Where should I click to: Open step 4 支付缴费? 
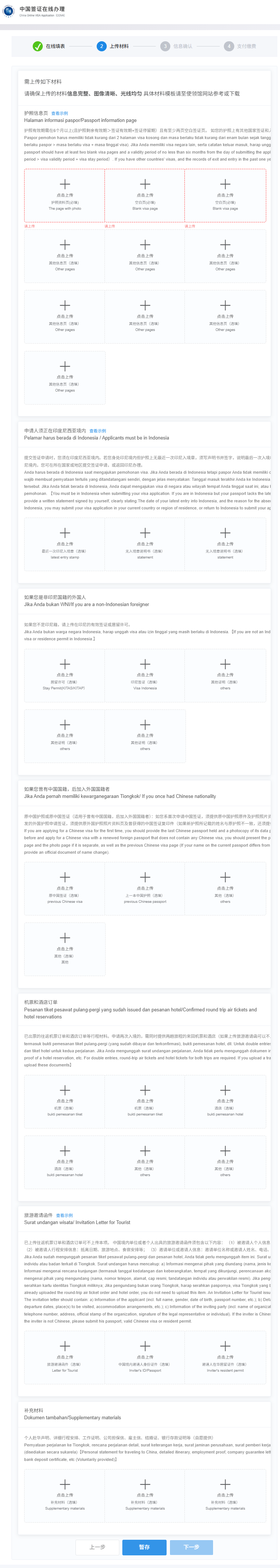[241, 46]
